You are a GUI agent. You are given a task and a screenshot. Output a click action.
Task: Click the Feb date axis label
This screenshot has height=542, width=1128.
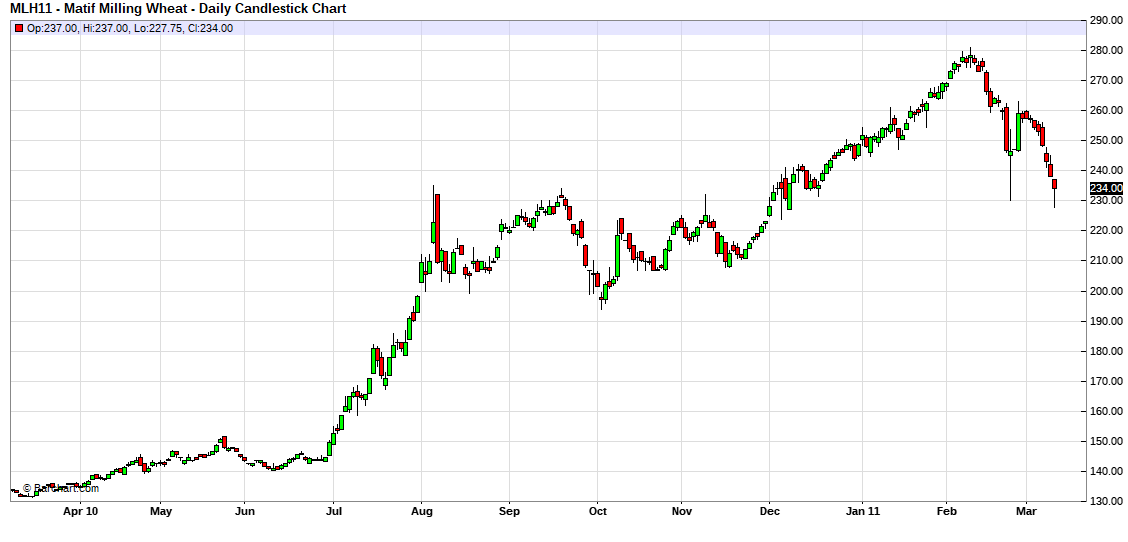945,511
